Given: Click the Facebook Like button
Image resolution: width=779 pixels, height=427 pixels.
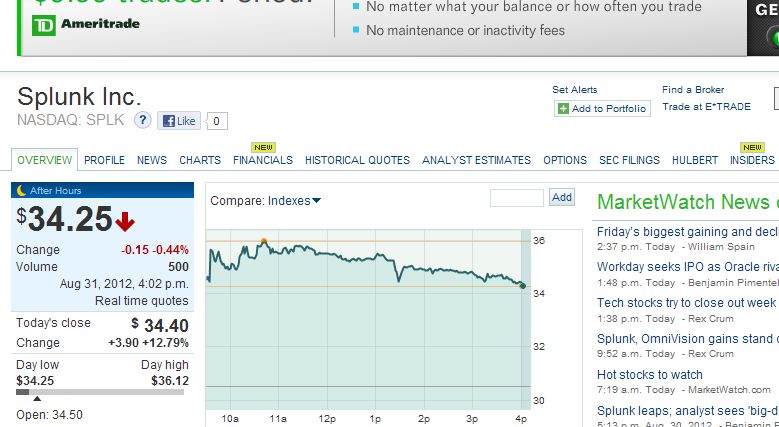Looking at the screenshot, I should [179, 121].
